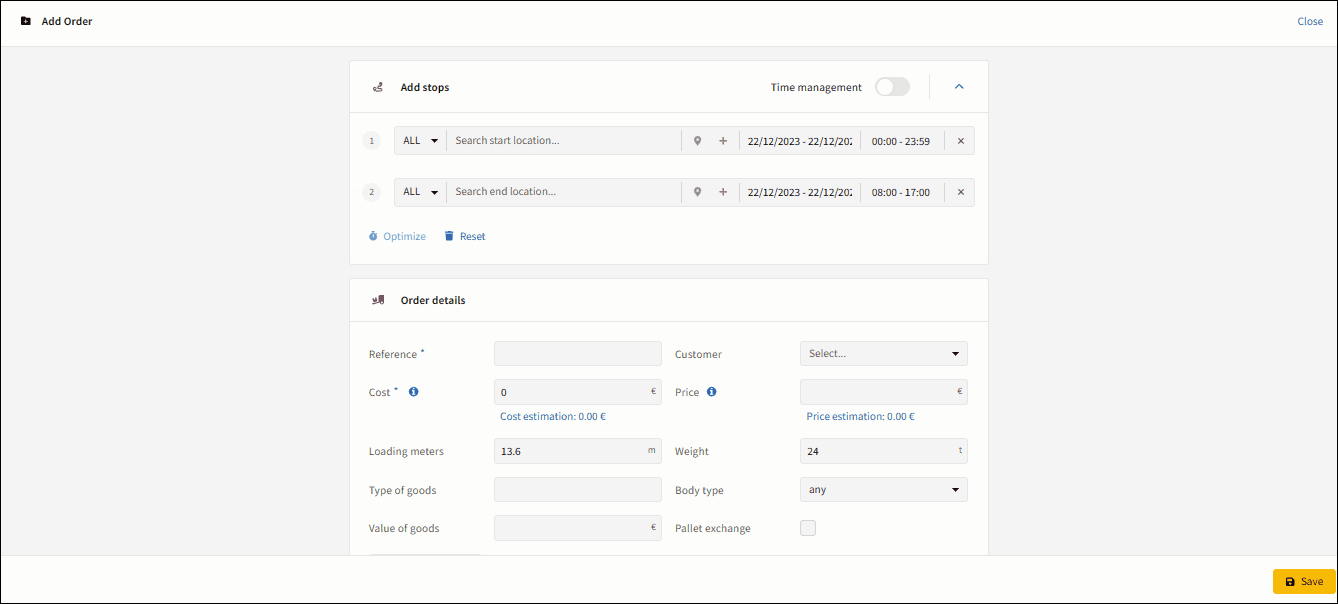Open the ALL dropdown for stop 2
This screenshot has height=604, width=1338.
(421, 192)
